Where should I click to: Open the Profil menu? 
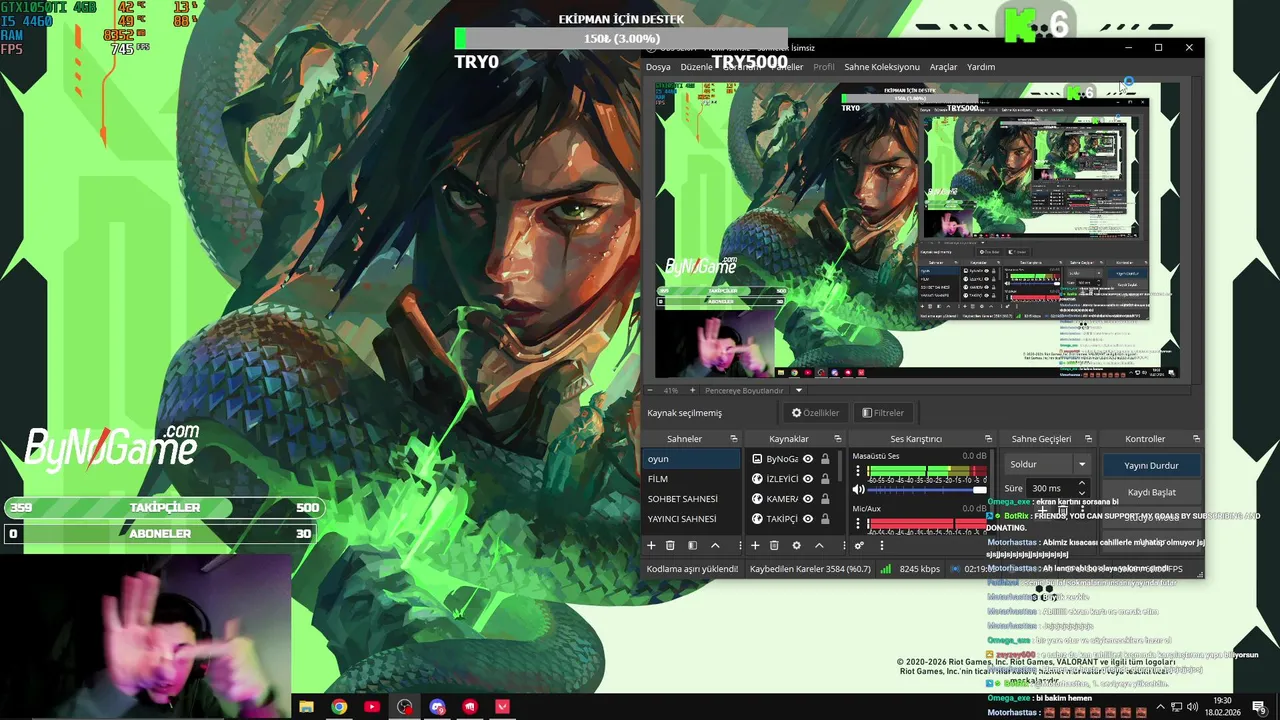point(824,67)
